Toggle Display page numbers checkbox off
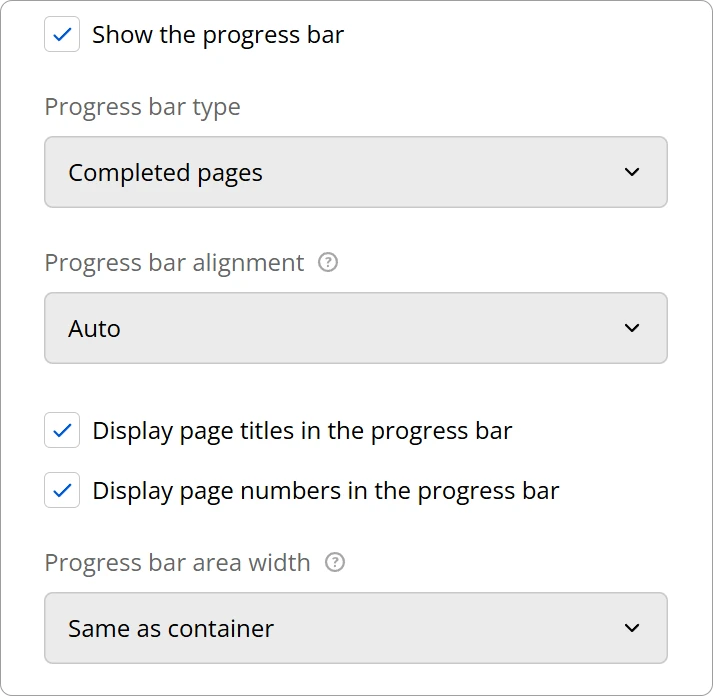The image size is (713, 696). coord(62,491)
